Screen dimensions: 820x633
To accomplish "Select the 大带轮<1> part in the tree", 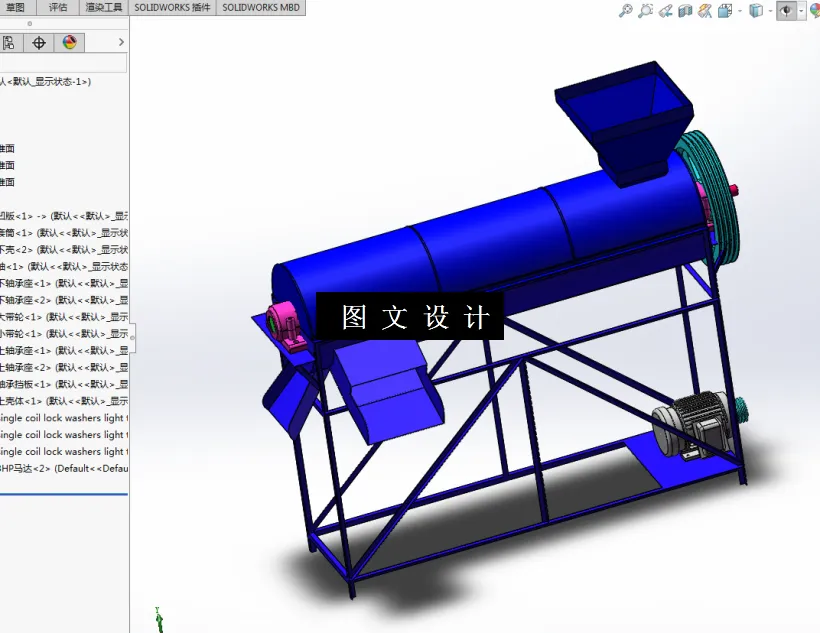I will coord(60,316).
